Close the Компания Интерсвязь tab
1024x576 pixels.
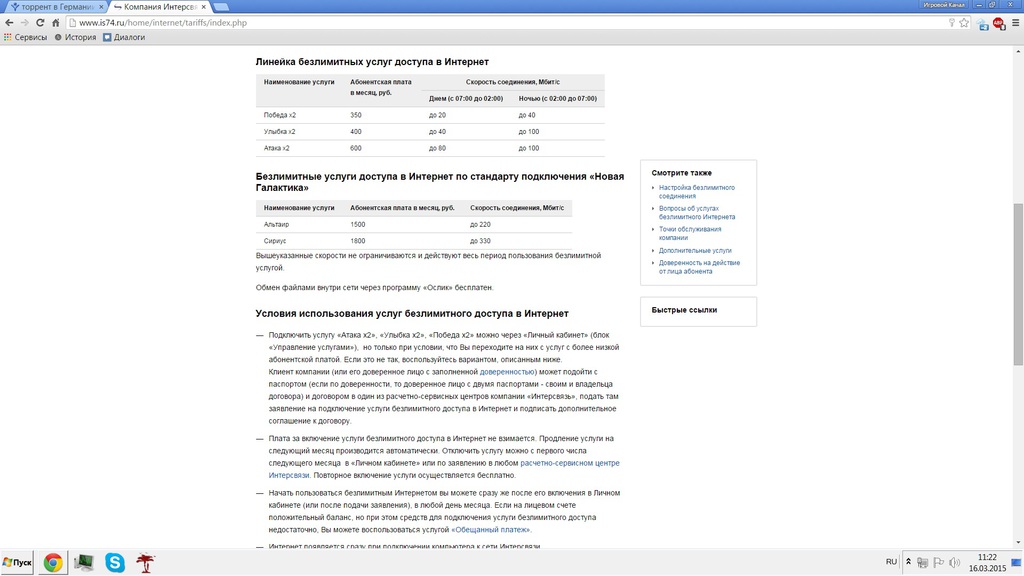point(204,7)
